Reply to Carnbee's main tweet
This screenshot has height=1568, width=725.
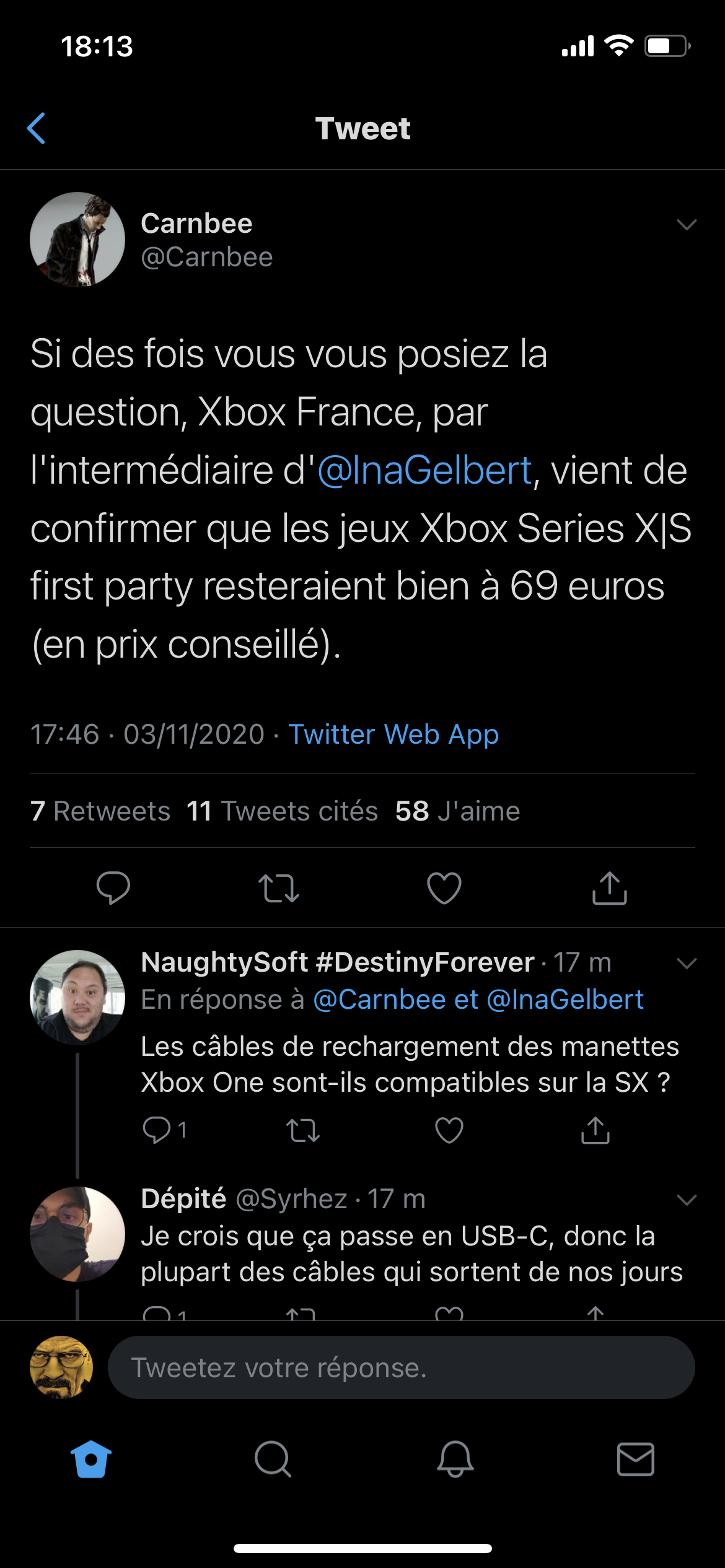click(113, 887)
